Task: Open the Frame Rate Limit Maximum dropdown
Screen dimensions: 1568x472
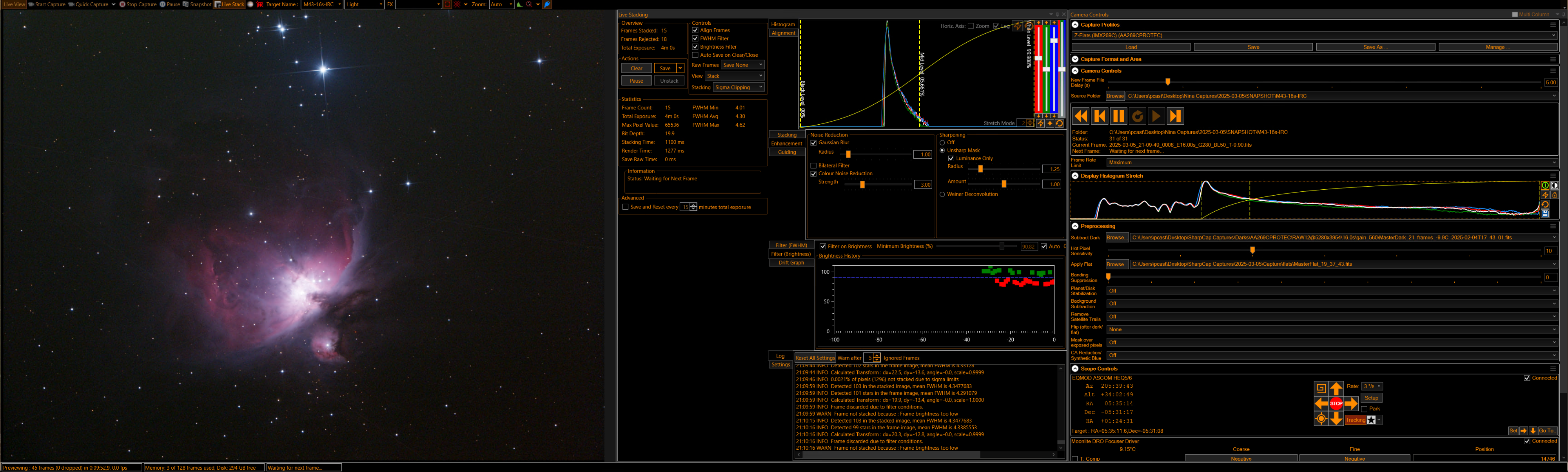Action: coord(1332,163)
